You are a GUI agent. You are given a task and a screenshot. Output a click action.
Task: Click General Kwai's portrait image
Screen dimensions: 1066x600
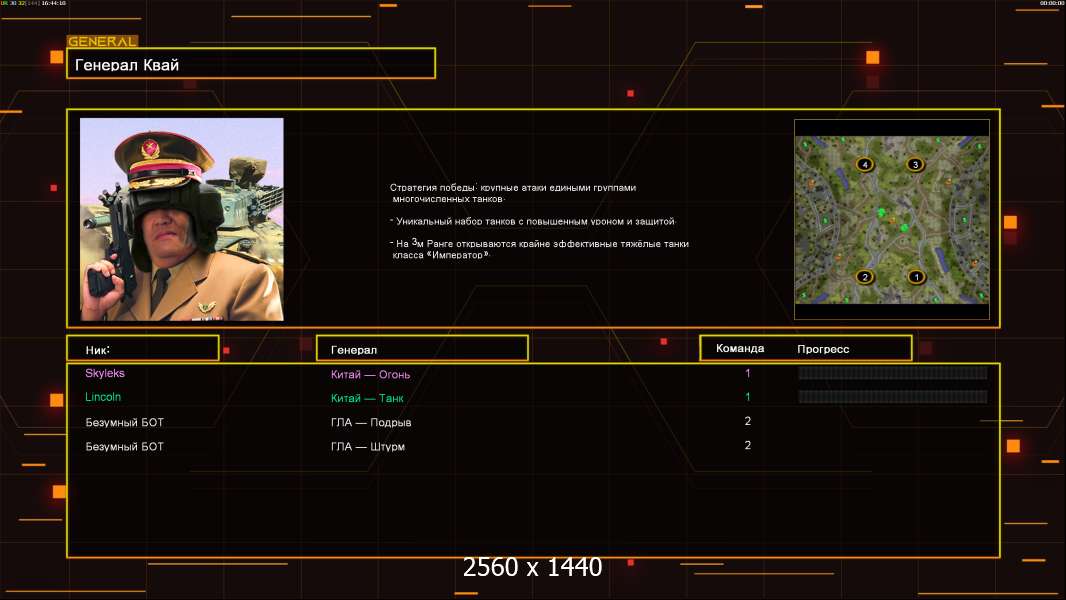[x=182, y=219]
